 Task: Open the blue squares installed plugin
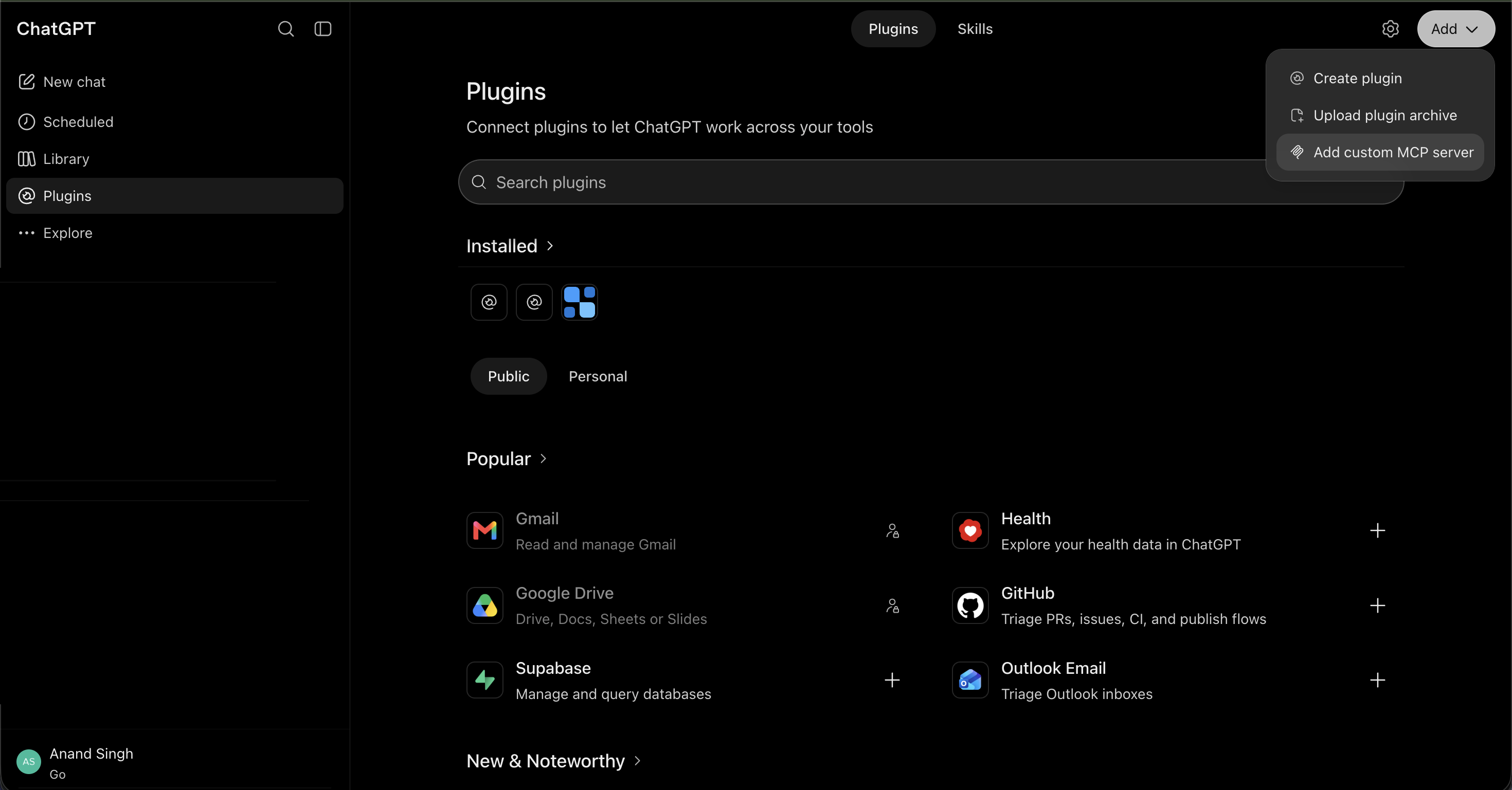click(579, 302)
